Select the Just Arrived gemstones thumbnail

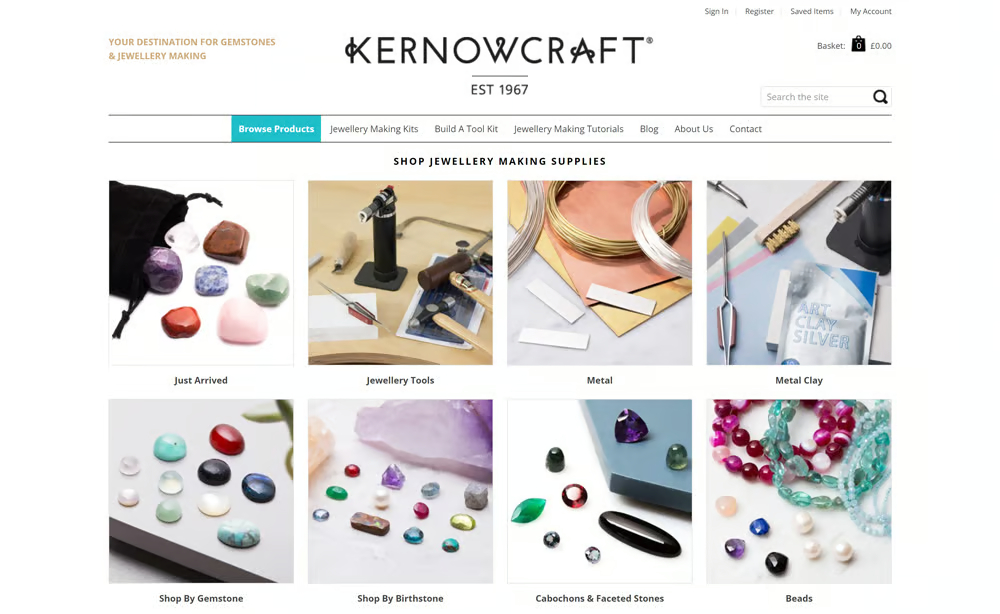pyautogui.click(x=201, y=273)
